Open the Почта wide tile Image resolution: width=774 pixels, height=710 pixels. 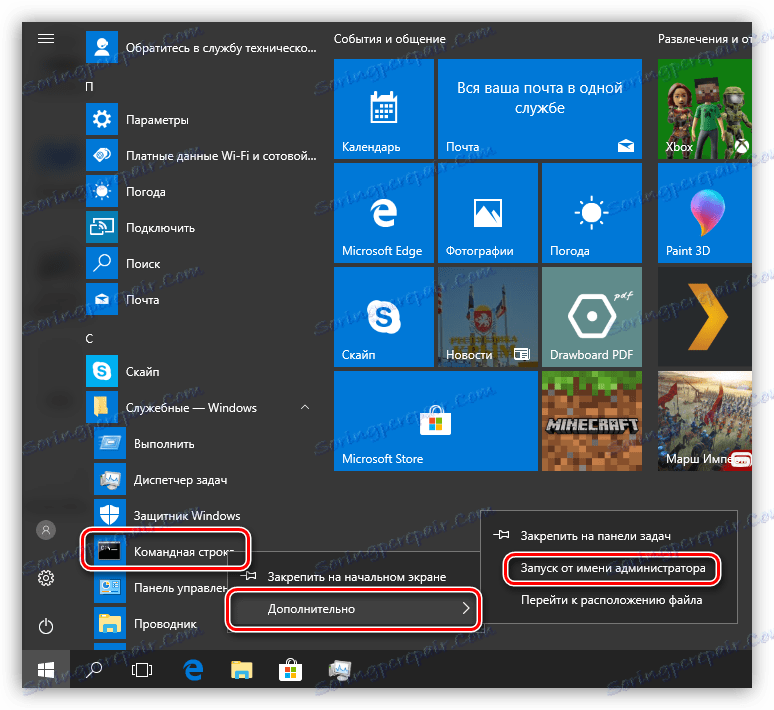[540, 109]
